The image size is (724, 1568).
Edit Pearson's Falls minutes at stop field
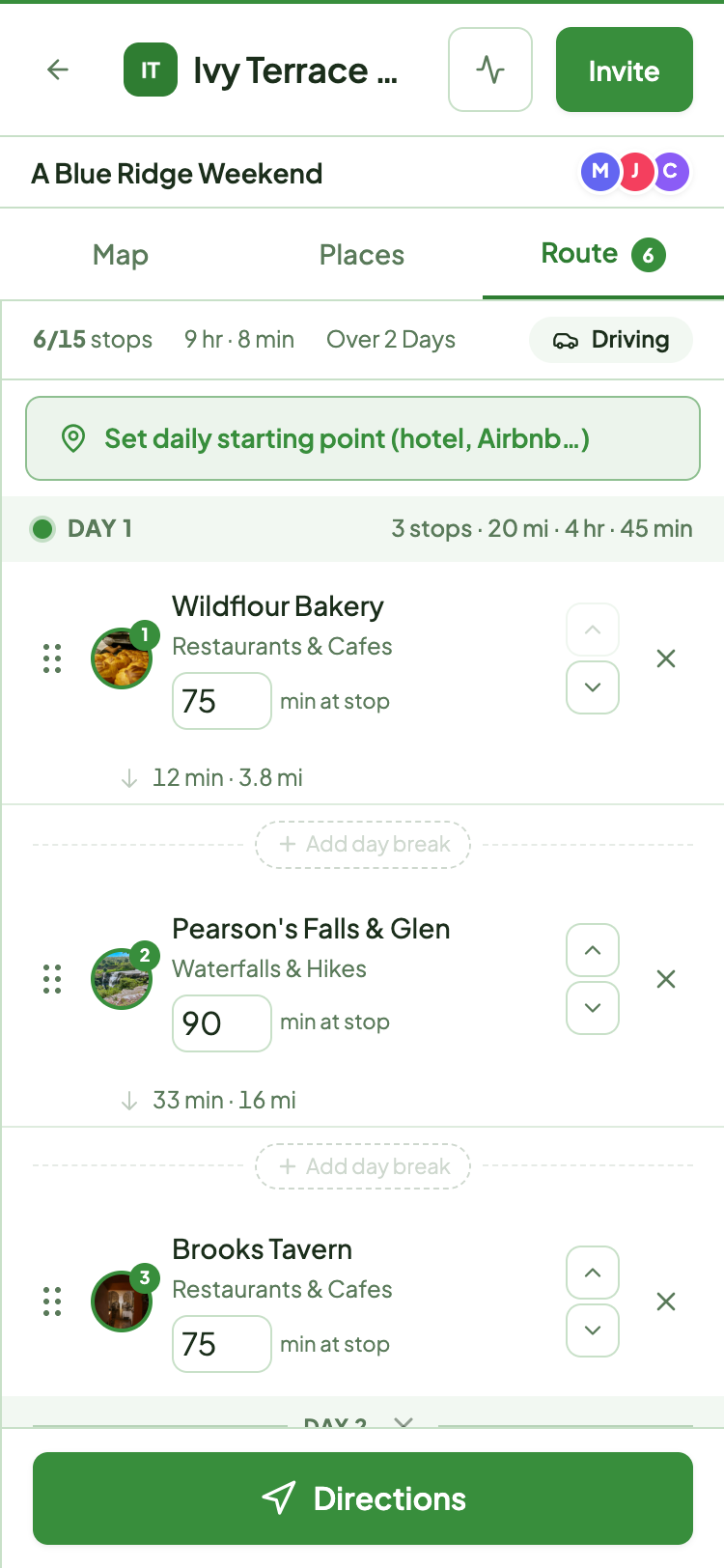pos(222,1023)
